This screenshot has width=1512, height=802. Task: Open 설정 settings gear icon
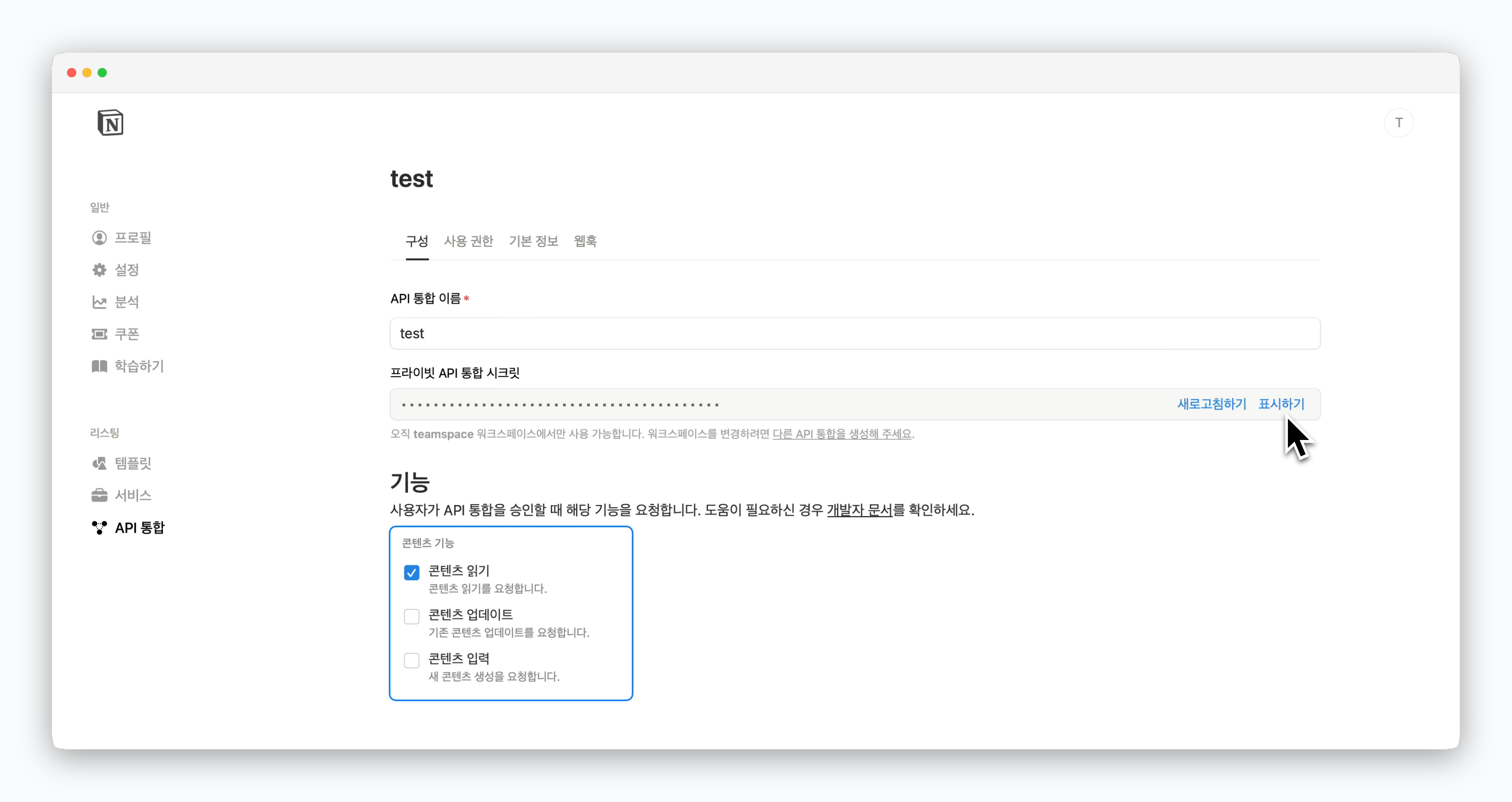(99, 270)
